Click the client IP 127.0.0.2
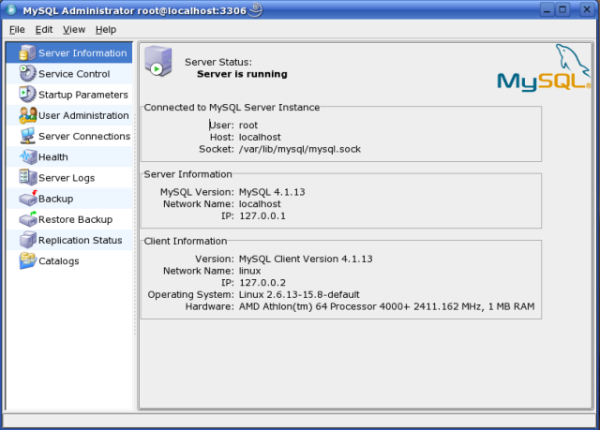 (262, 283)
